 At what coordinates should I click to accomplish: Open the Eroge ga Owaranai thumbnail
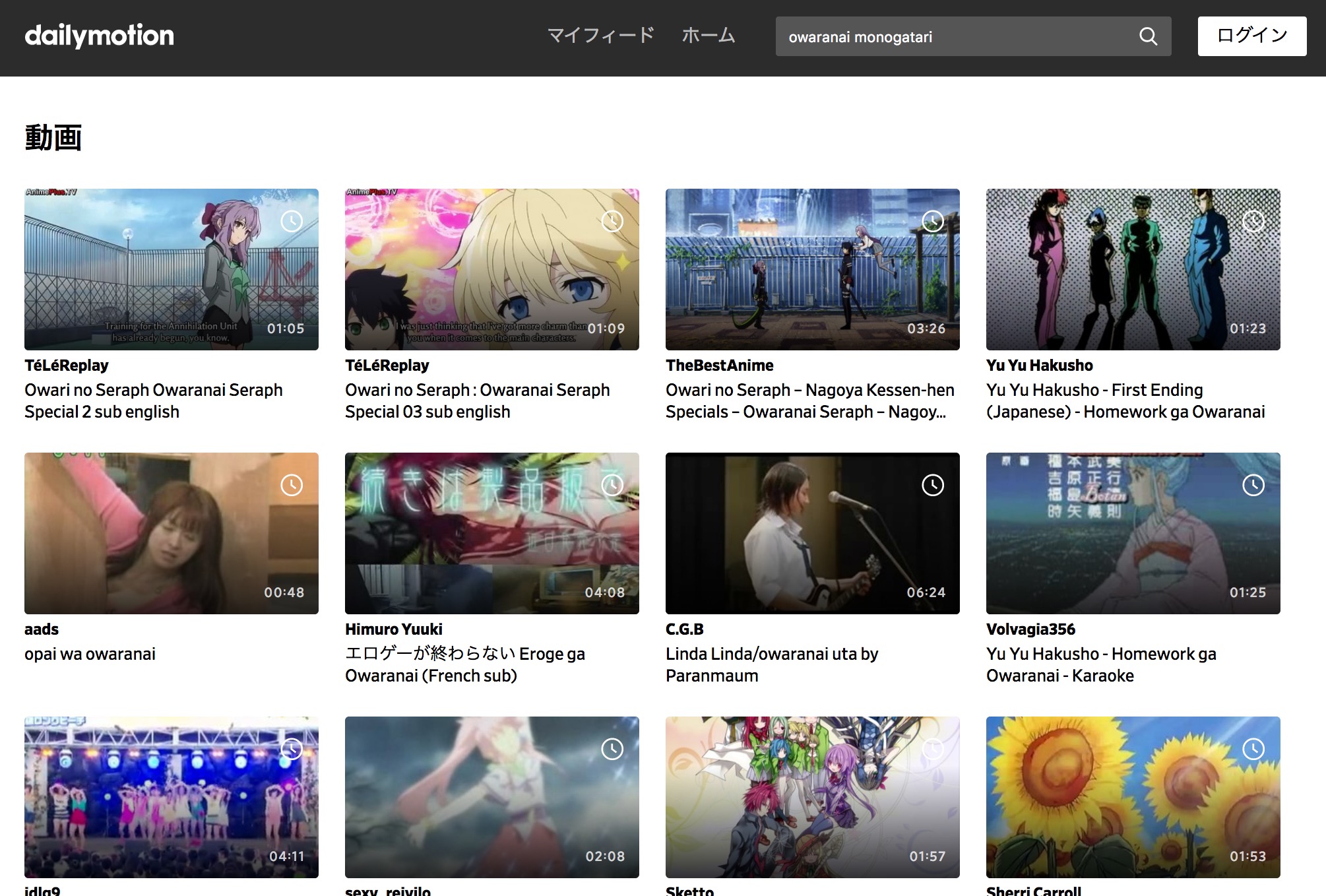click(x=492, y=533)
